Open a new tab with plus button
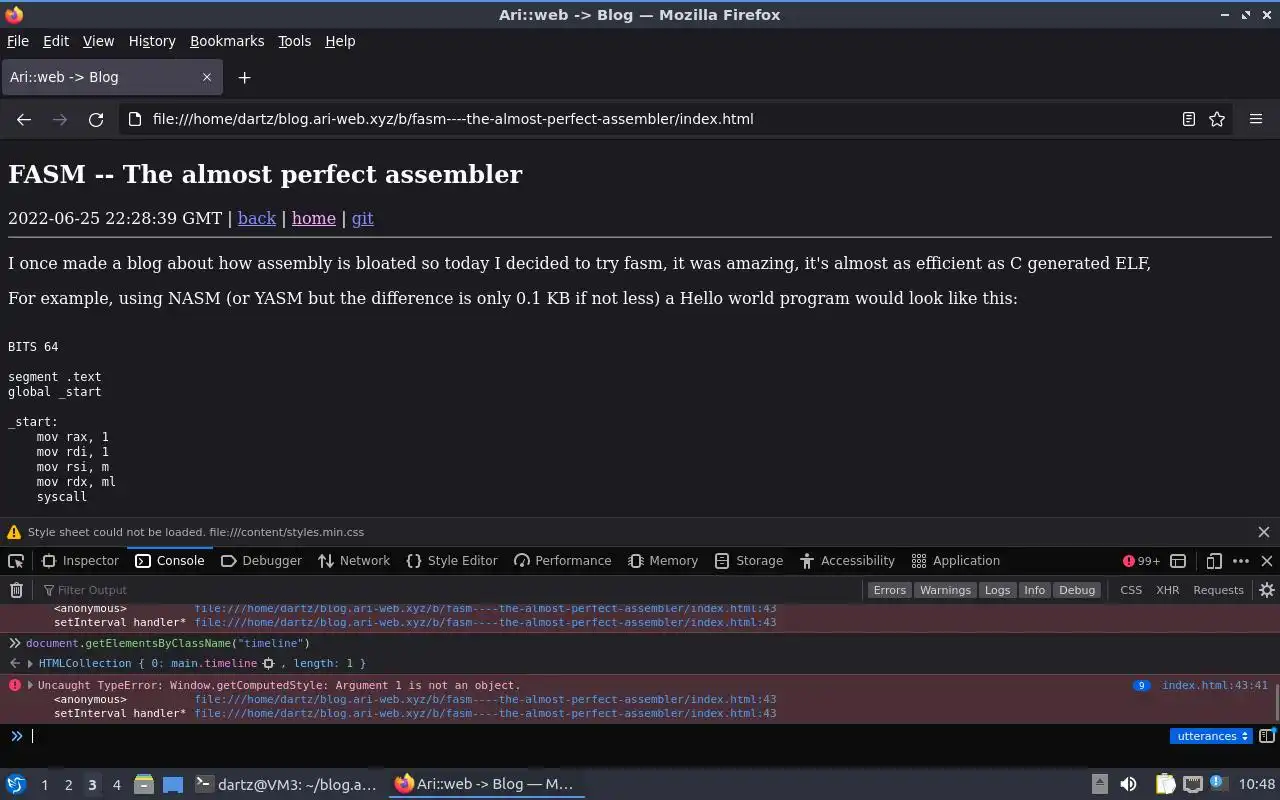This screenshot has width=1280, height=800. click(x=244, y=77)
